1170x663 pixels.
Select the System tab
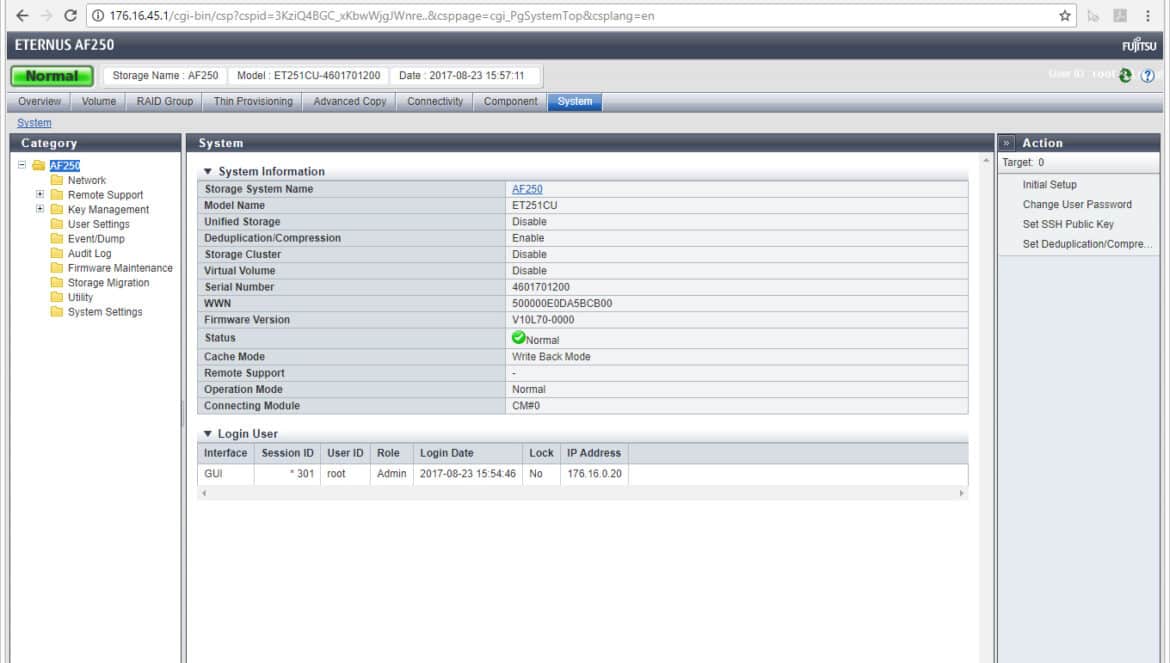(575, 101)
